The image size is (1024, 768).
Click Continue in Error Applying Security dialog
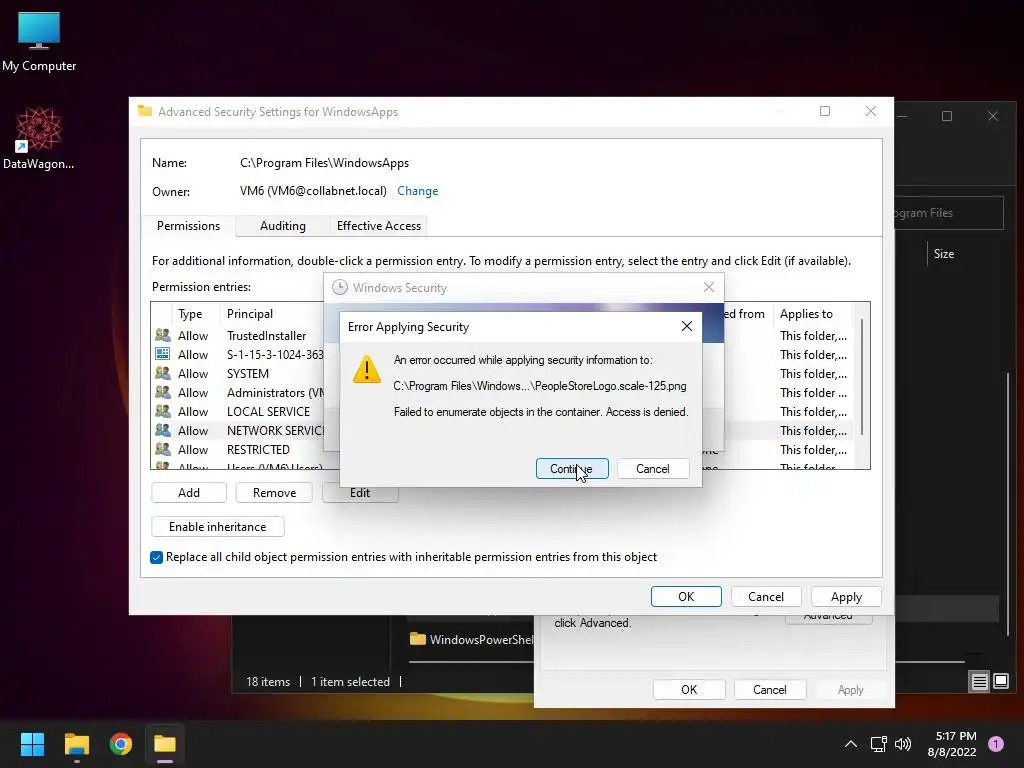pyautogui.click(x=572, y=469)
